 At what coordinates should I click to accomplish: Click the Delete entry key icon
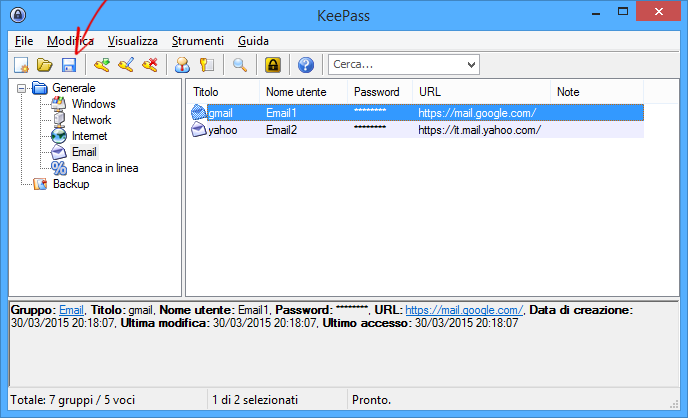coord(150,65)
